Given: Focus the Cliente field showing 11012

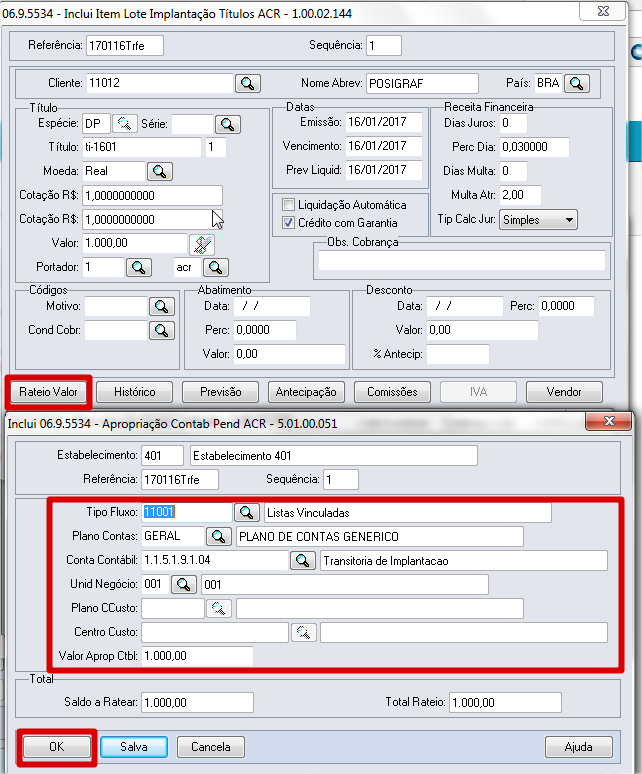Looking at the screenshot, I should tap(159, 83).
